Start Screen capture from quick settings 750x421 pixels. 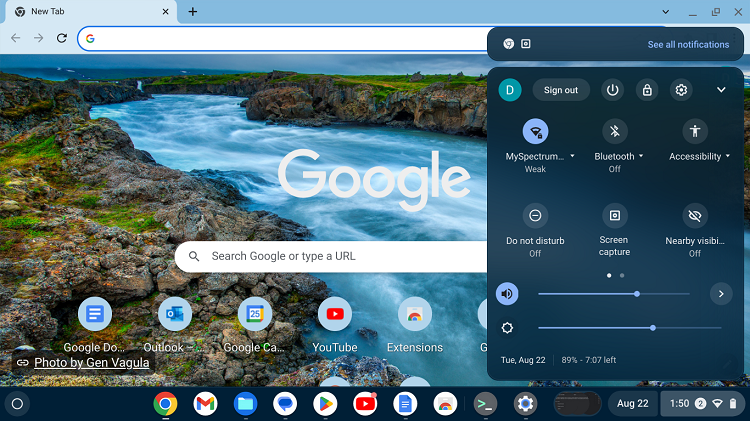[614, 216]
